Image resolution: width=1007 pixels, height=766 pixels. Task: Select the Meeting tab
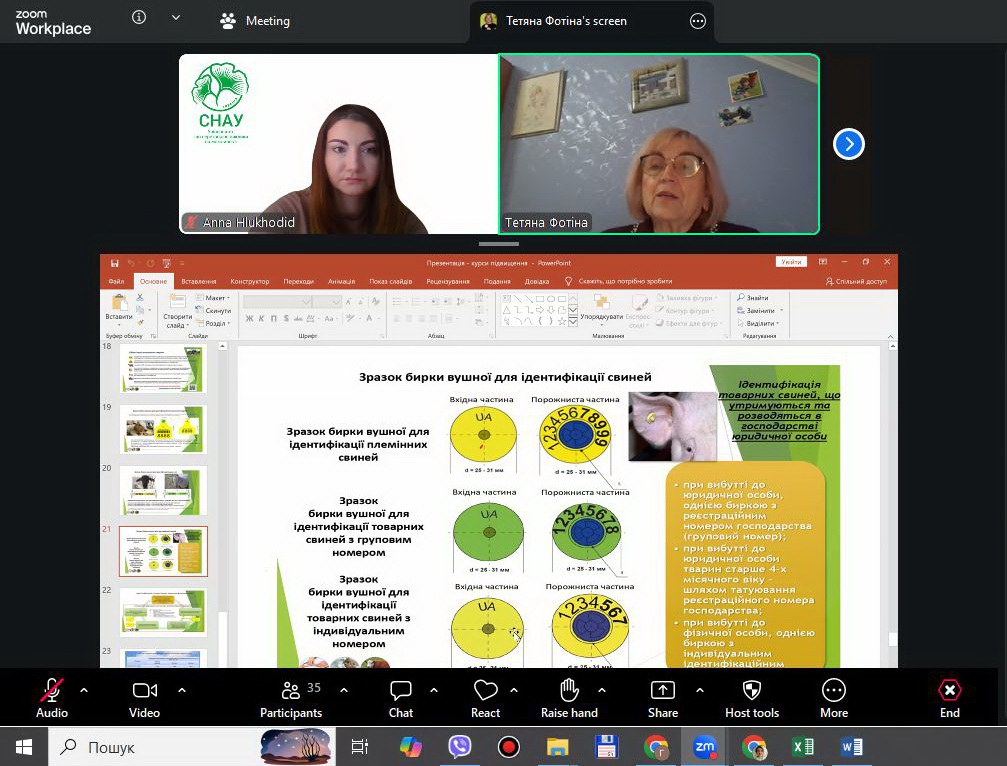[256, 21]
